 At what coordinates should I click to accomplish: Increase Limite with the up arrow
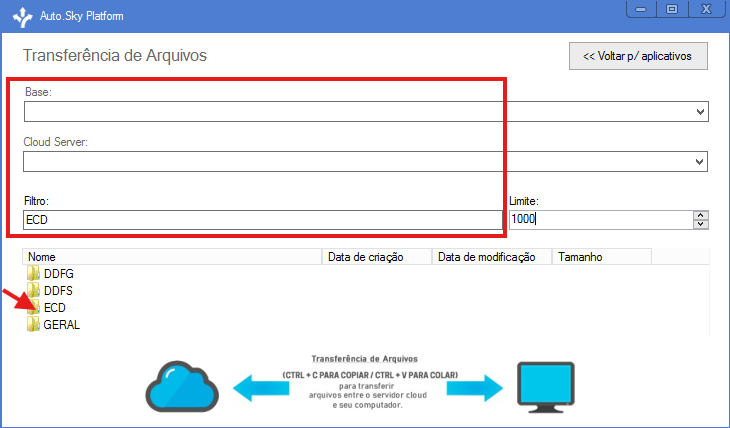tap(701, 215)
